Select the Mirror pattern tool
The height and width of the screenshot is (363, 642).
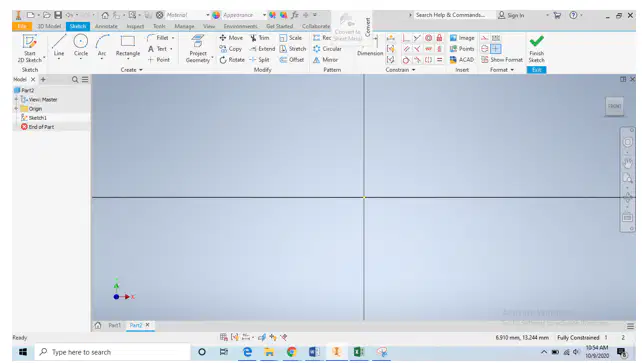[x=326, y=60]
